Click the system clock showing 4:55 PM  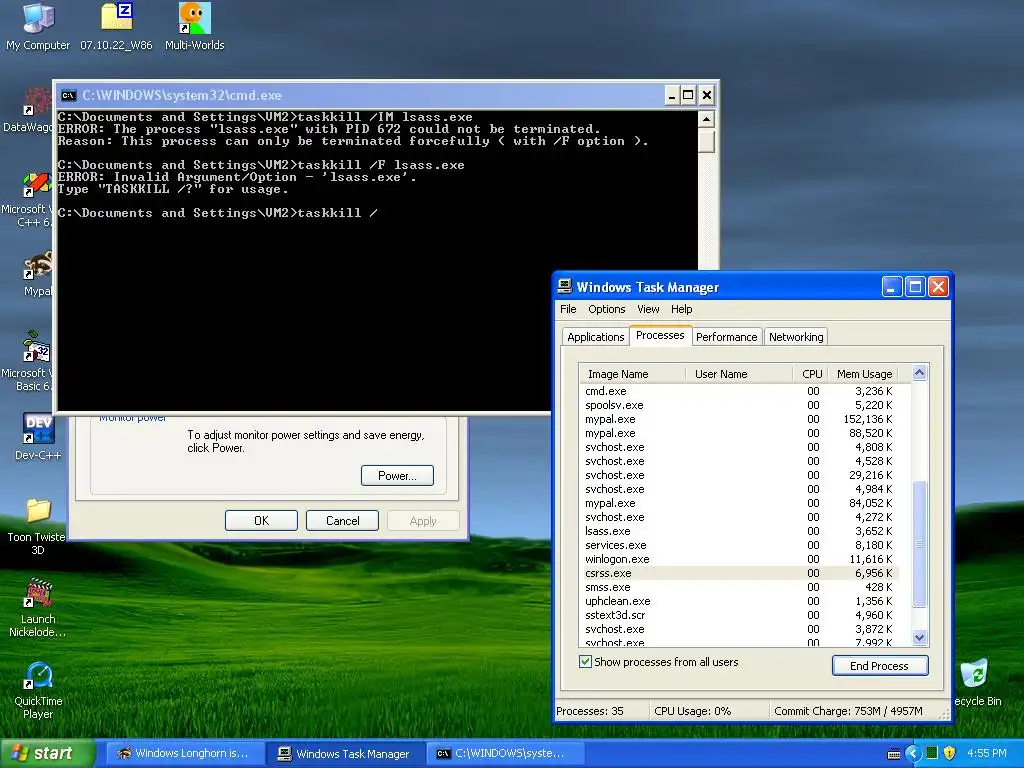coord(987,754)
